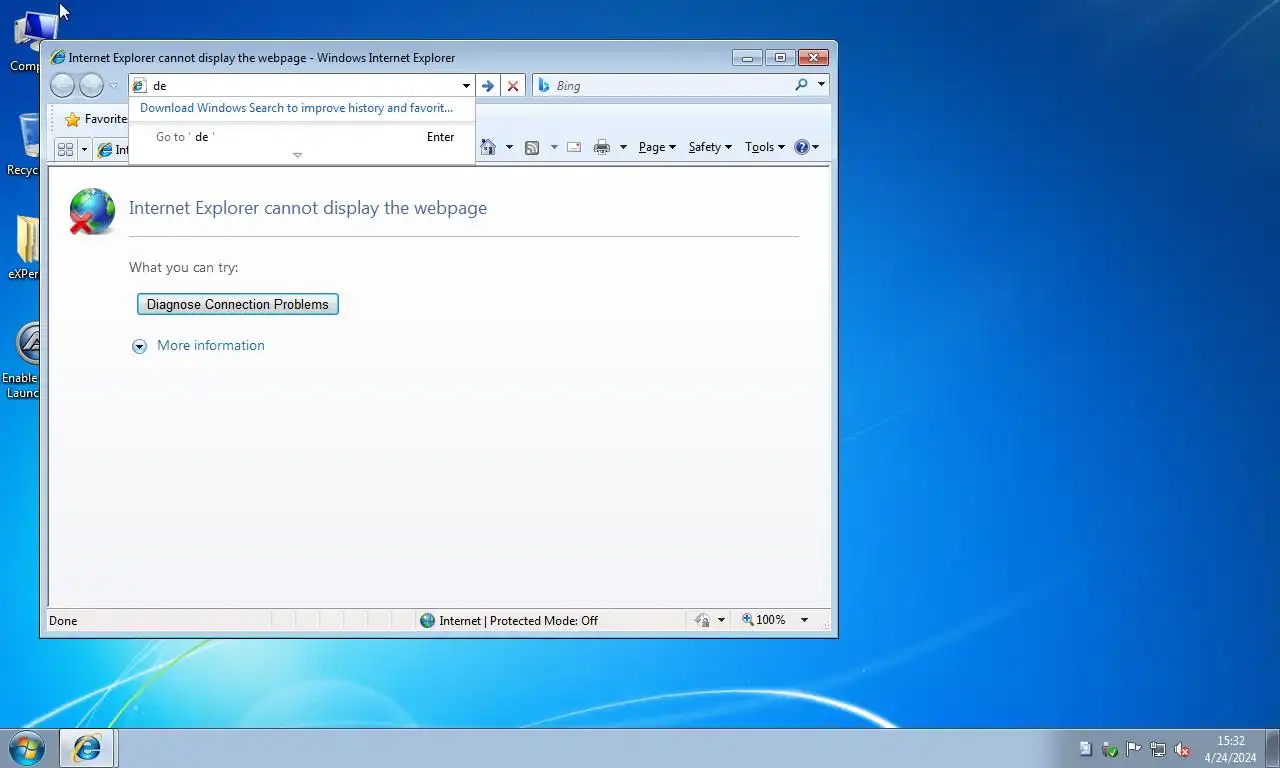Viewport: 1280px width, 768px height.
Task: Click Diagnose Connection Problems button
Action: click(x=238, y=304)
